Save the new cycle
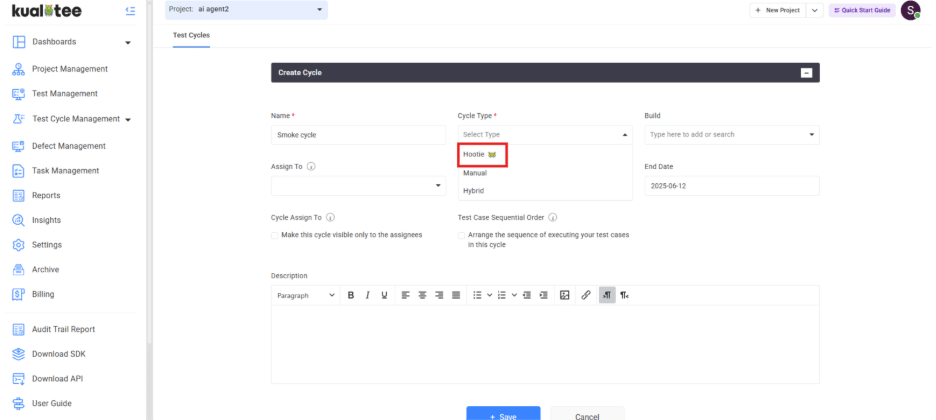Screen dimensions: 936x420 coord(503,415)
